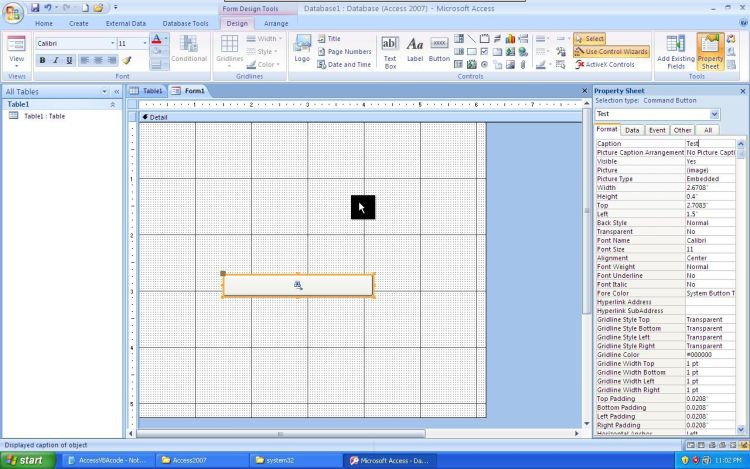Open Line Type options
Image resolution: width=750 pixels, height=469 pixels.
pyautogui.click(x=543, y=51)
